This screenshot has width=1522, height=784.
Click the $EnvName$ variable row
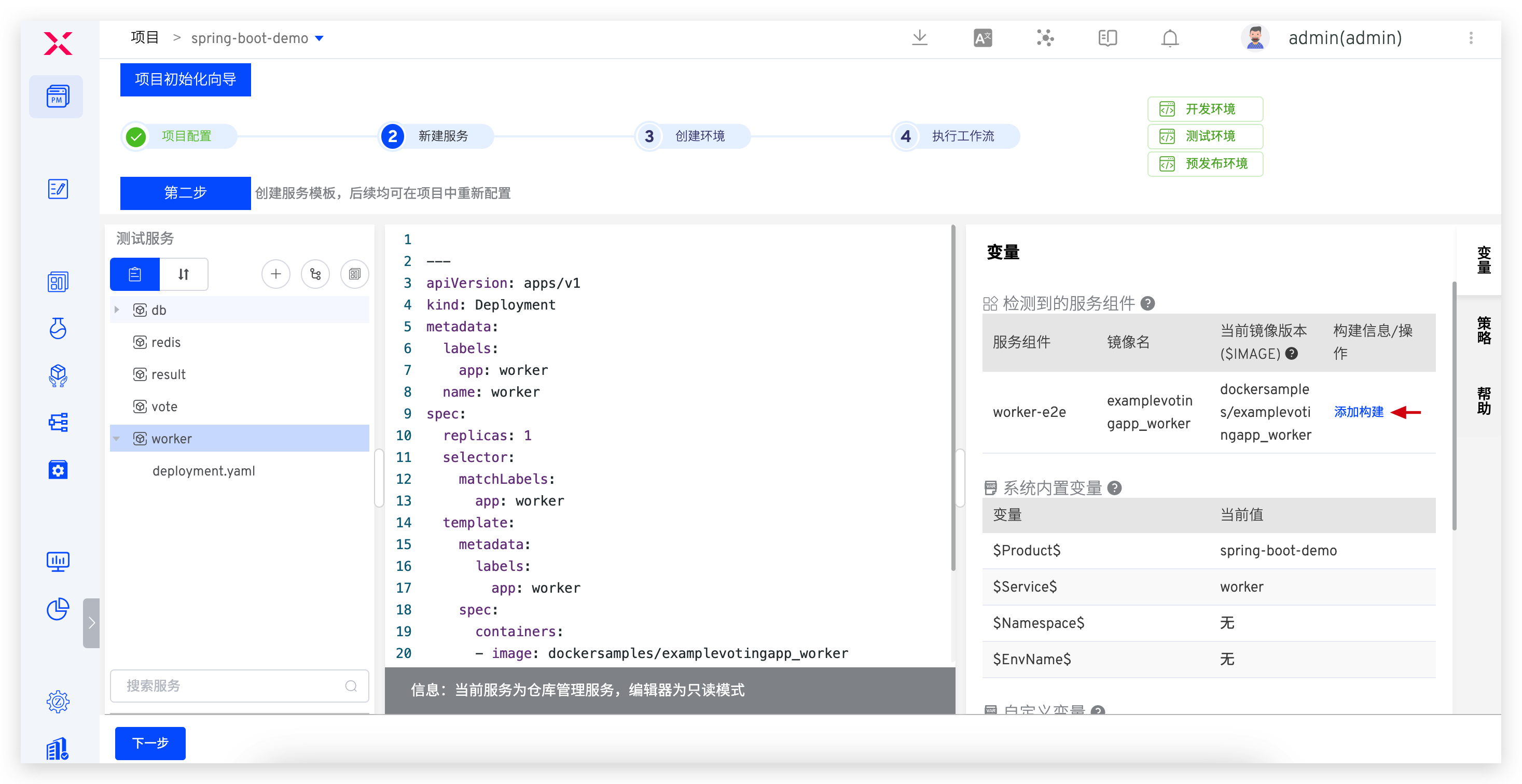click(1208, 660)
